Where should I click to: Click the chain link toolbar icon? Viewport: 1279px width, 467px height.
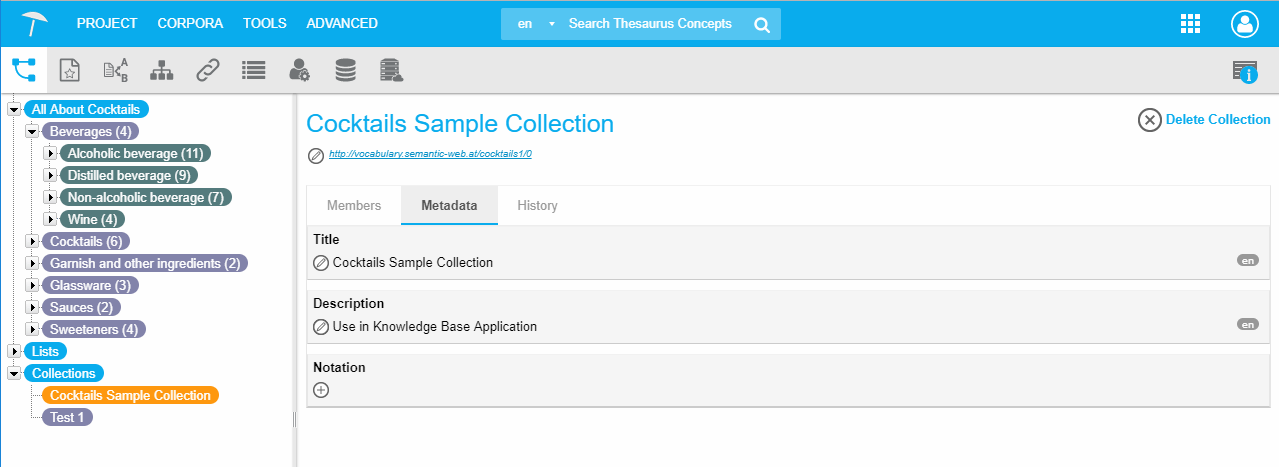click(207, 70)
